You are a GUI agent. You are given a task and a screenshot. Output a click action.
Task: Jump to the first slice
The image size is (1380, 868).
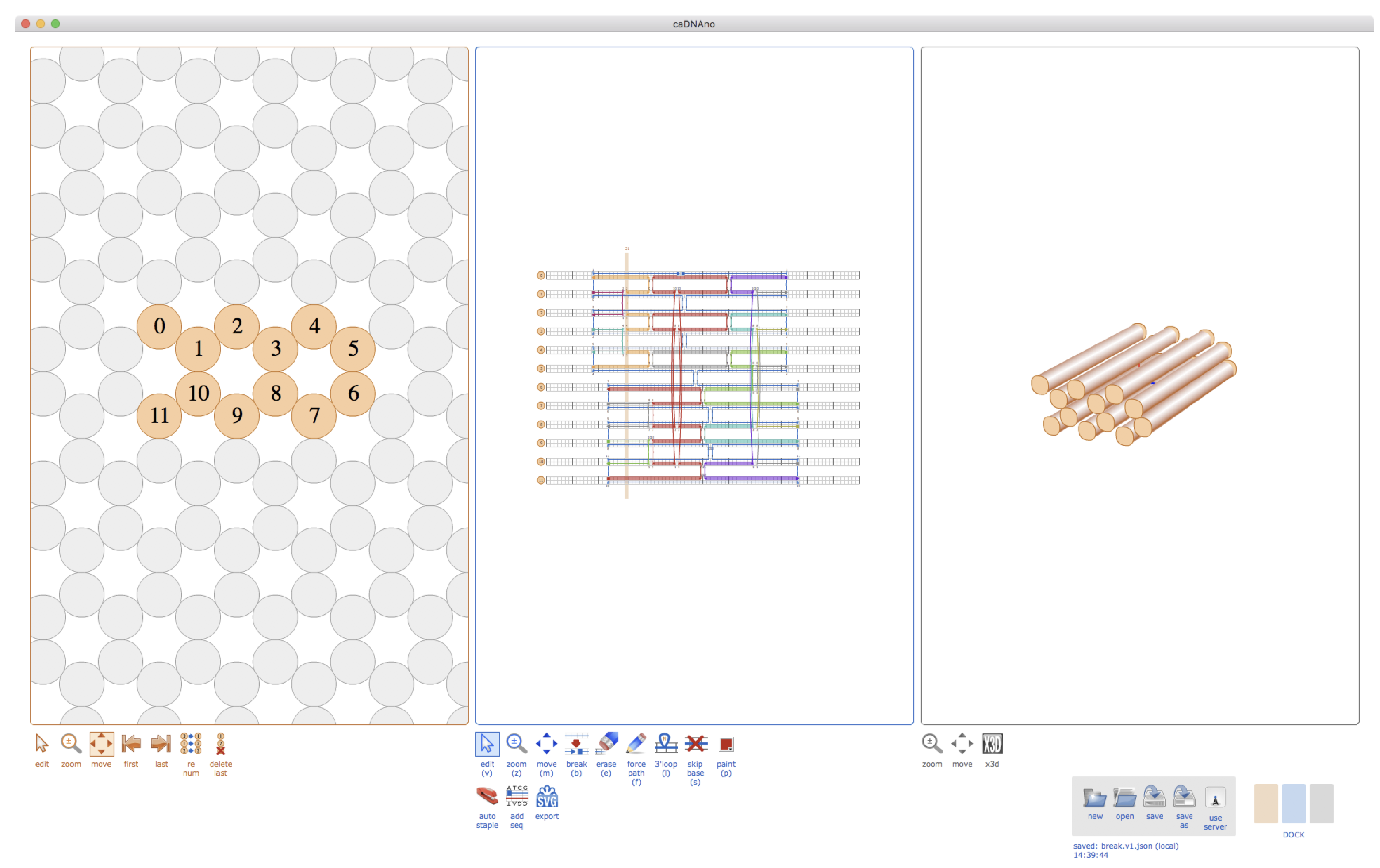pos(131,744)
